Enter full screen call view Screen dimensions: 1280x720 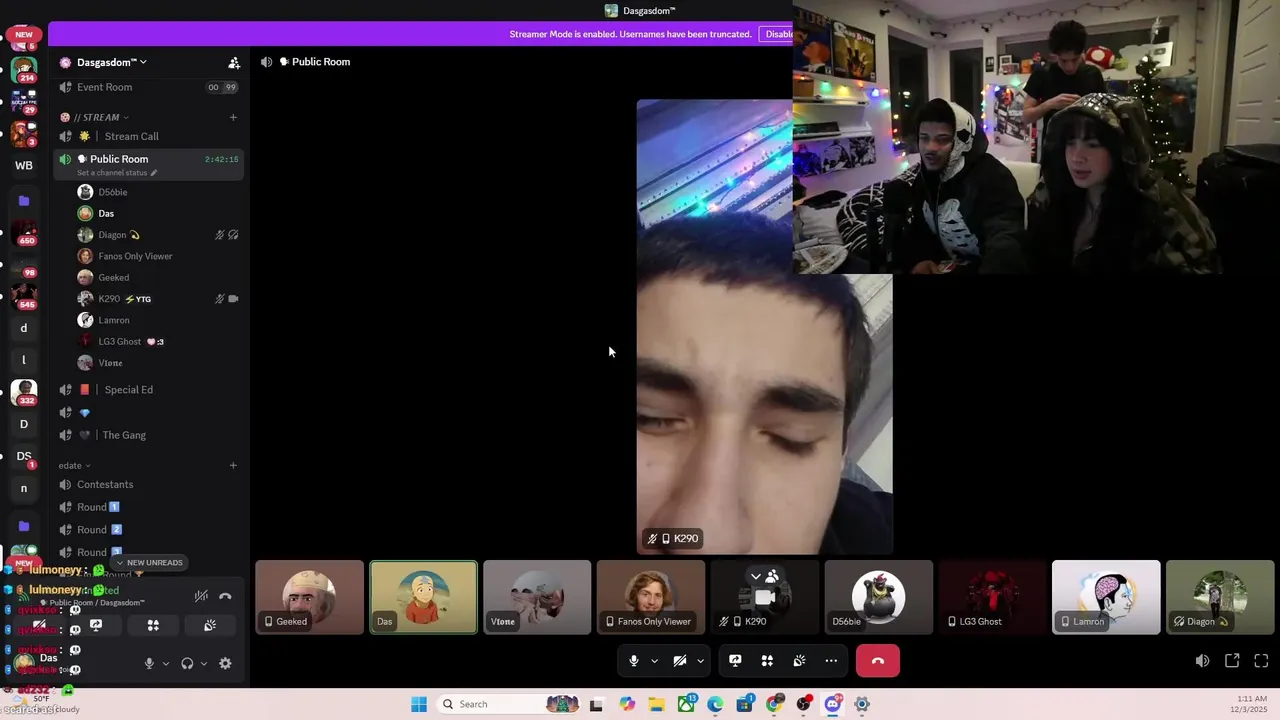pos(1261,661)
